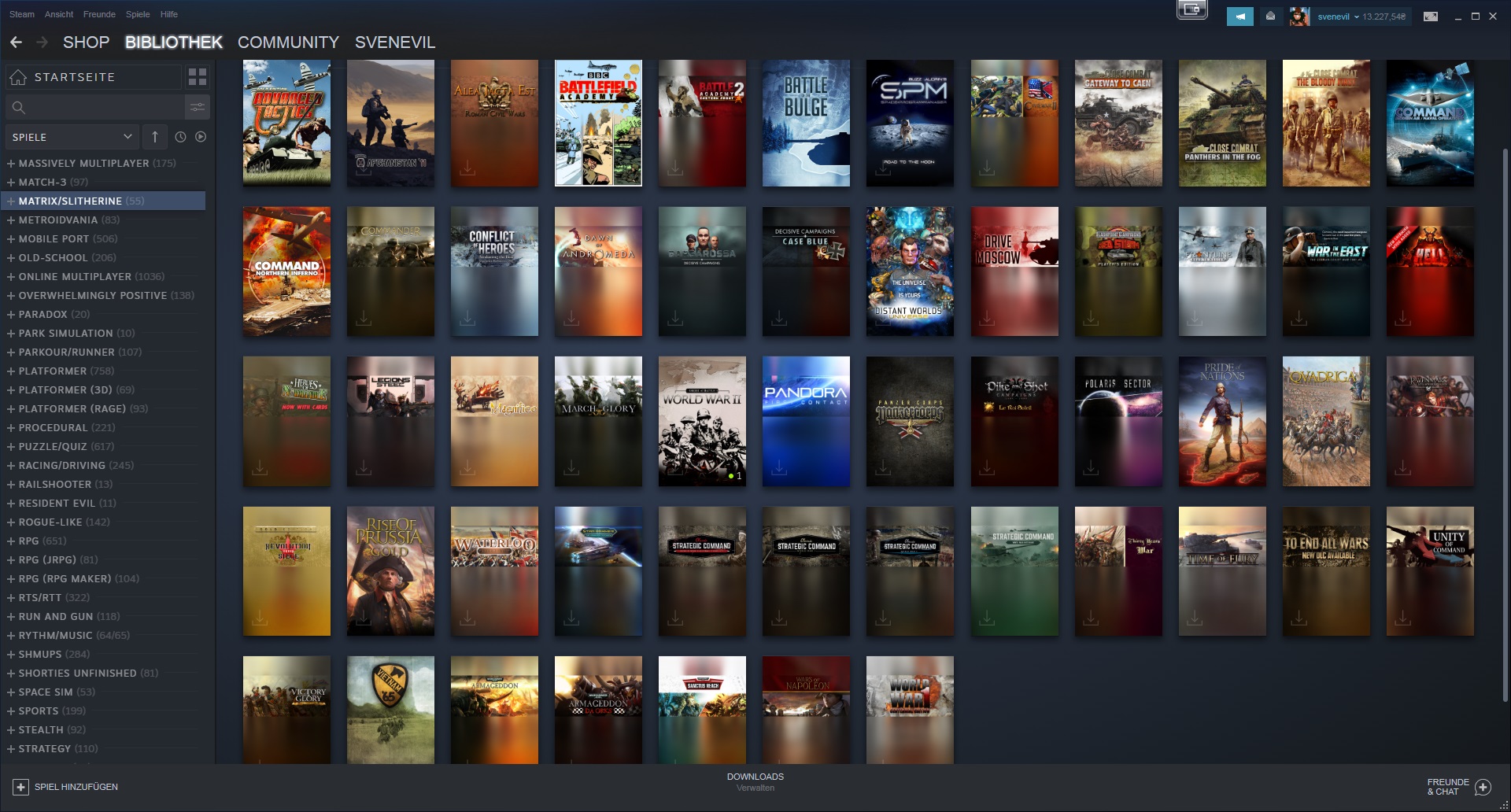Click download icon on Case Blue cover

pos(779,318)
